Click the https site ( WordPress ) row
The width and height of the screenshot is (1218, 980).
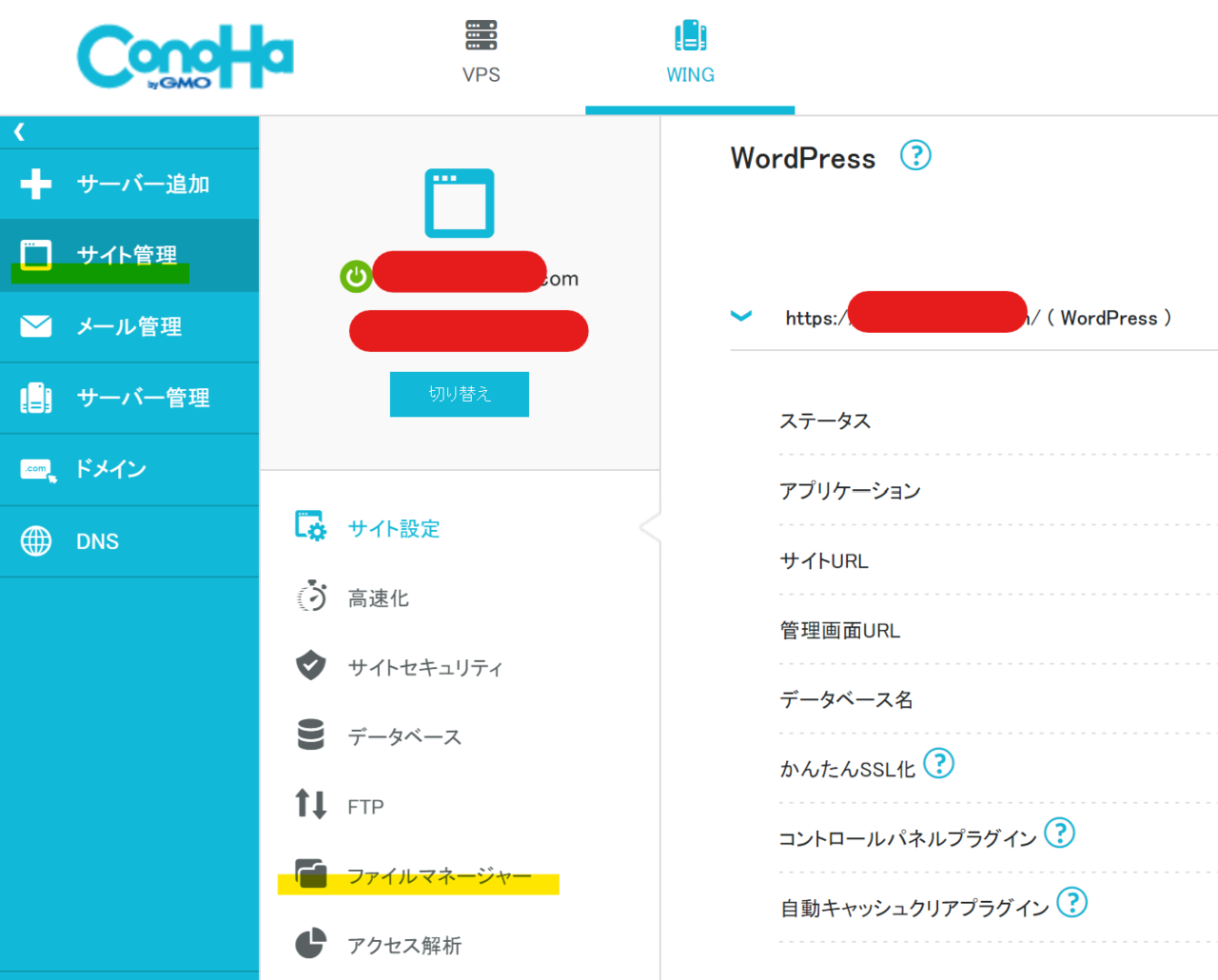point(974,318)
